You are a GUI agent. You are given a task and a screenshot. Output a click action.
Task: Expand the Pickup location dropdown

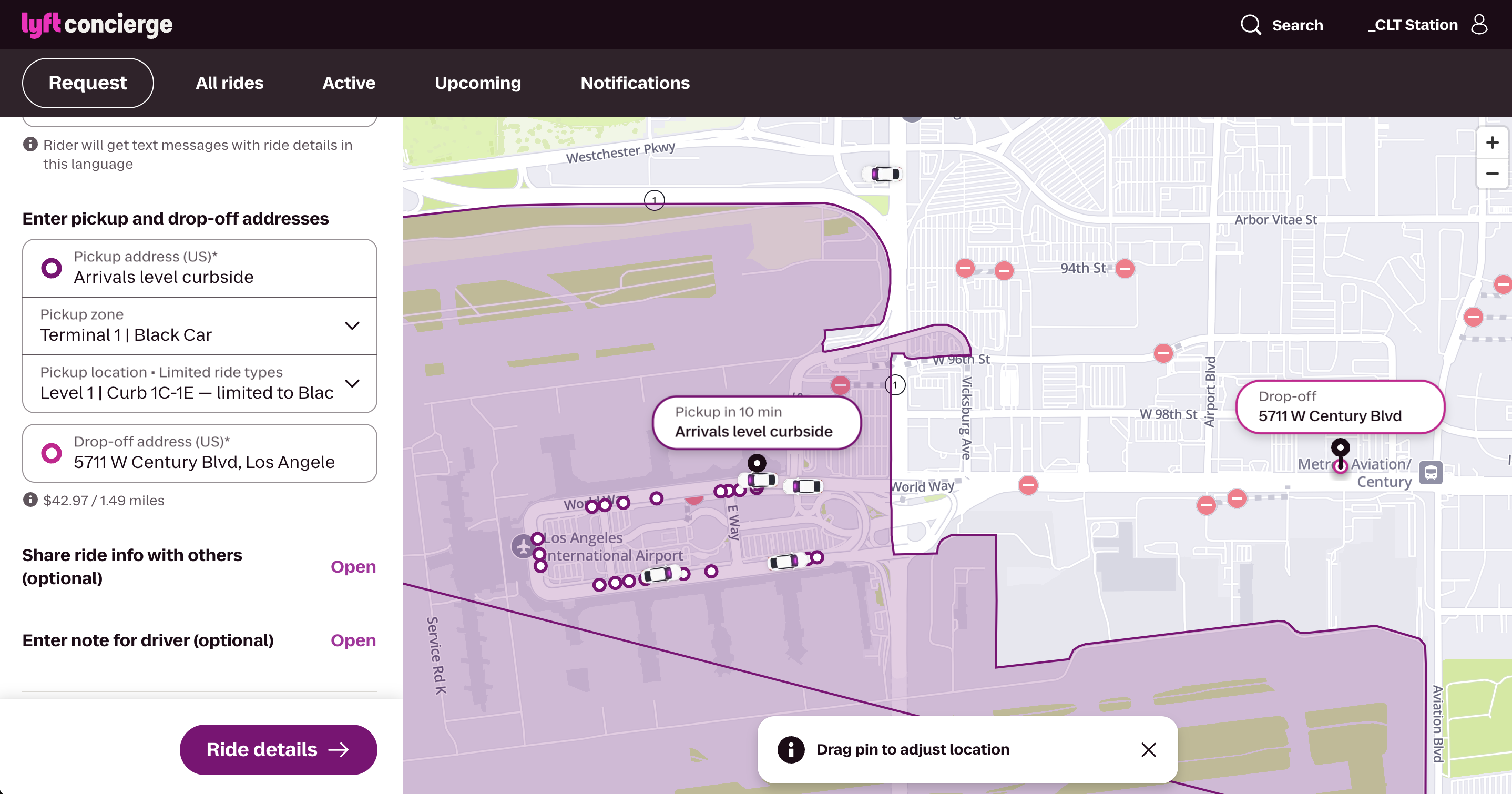click(200, 383)
